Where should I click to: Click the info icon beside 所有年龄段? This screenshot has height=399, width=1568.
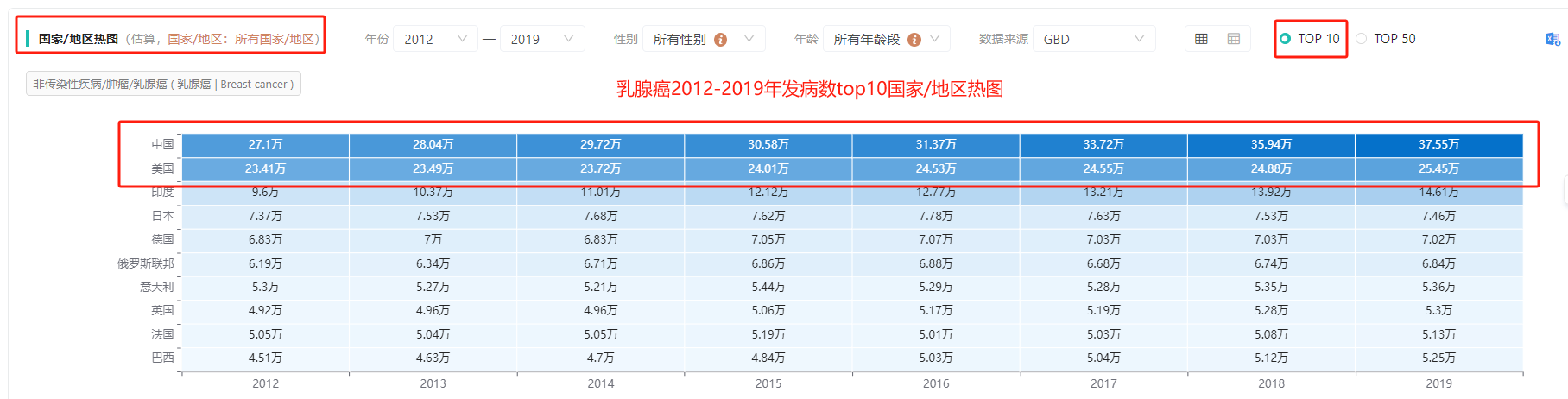[914, 39]
